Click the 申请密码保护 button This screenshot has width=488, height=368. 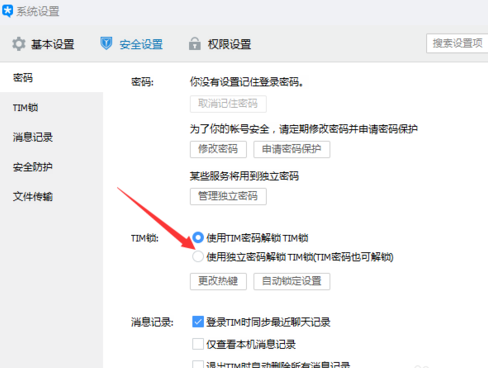tap(292, 149)
